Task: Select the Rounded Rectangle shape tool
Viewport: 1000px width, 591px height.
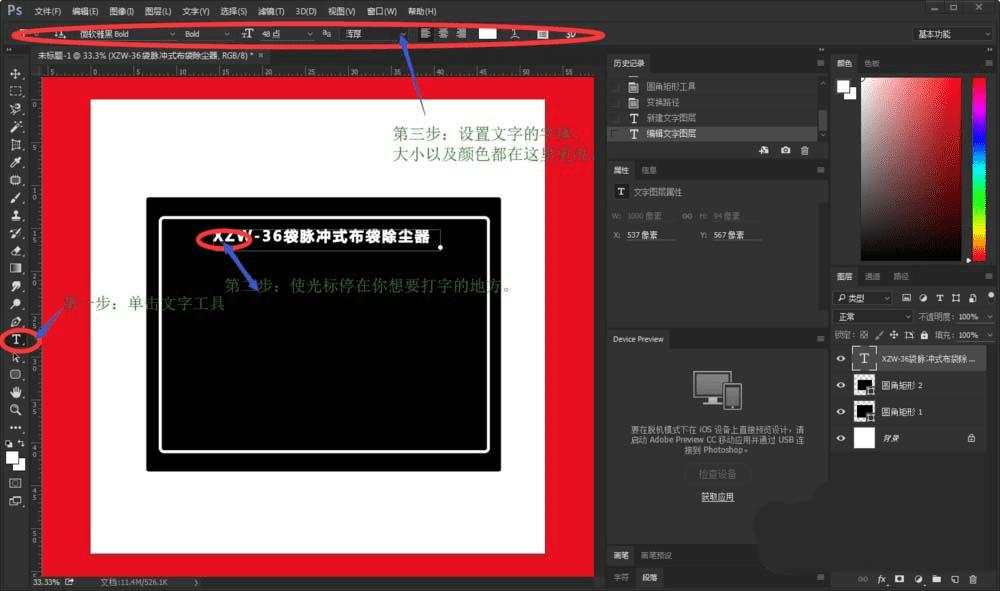Action: click(x=15, y=374)
